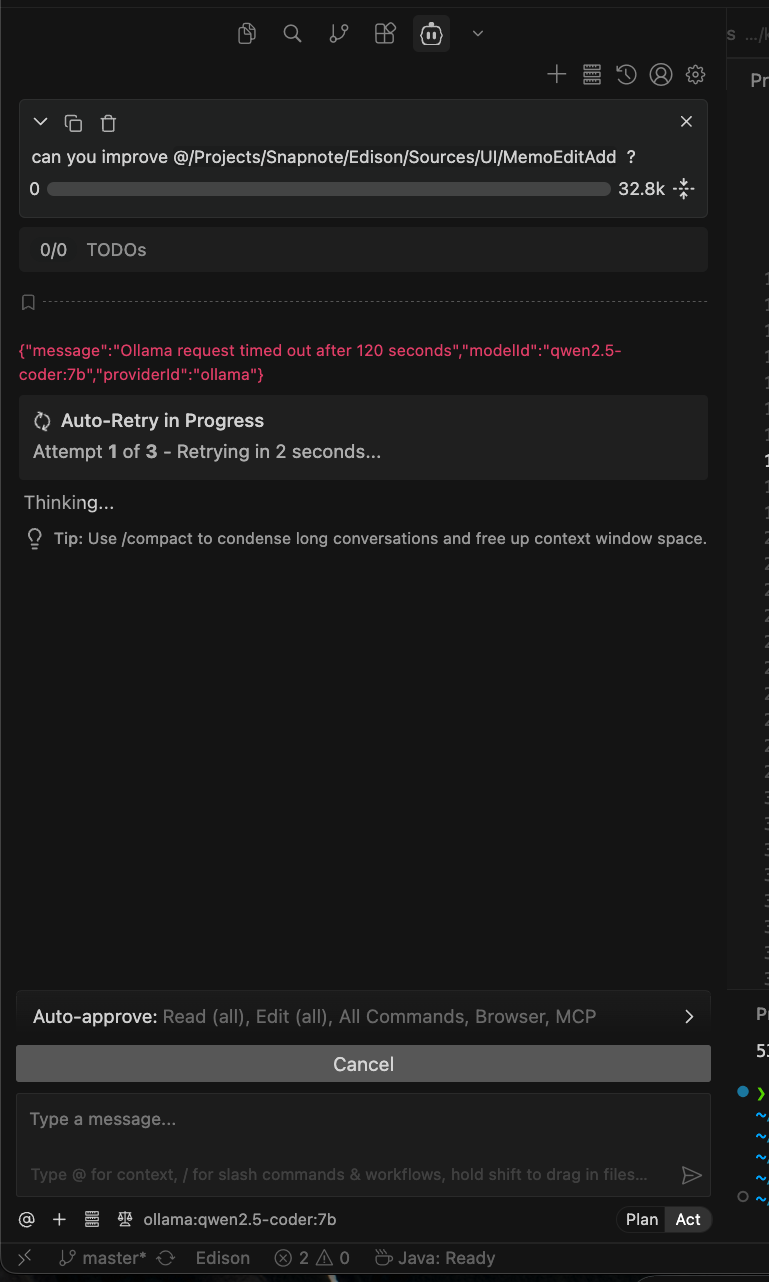The width and height of the screenshot is (769, 1282).
Task: Click the checkpoint bookmark icon
Action: point(28,301)
